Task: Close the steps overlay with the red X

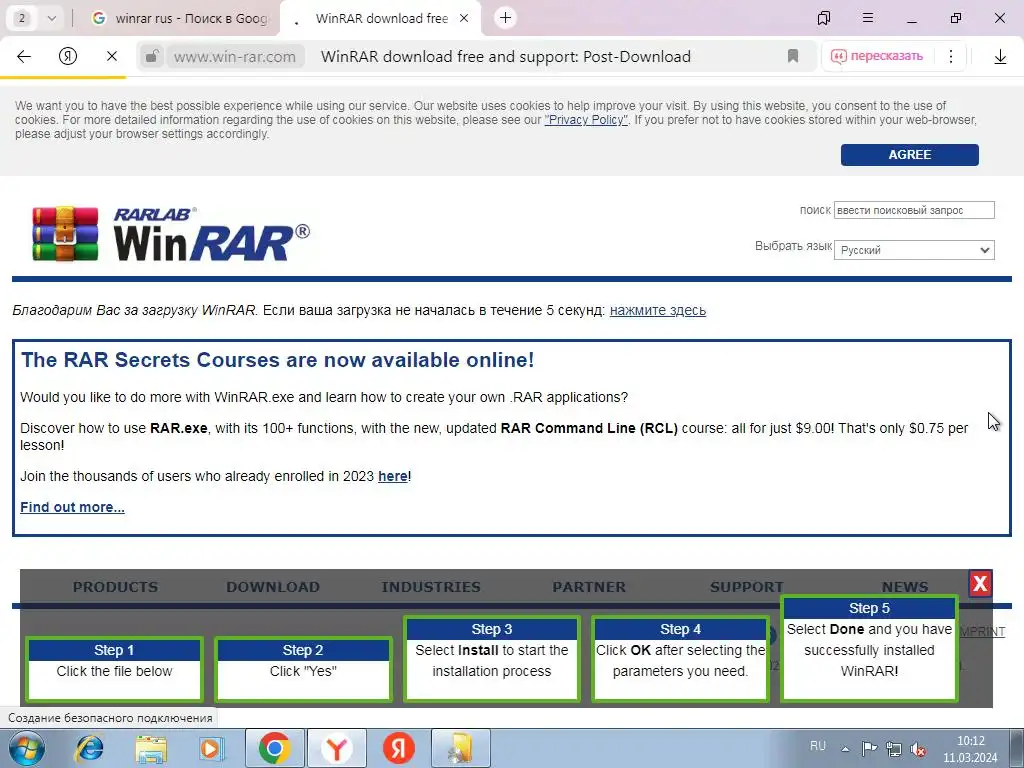Action: tap(980, 583)
